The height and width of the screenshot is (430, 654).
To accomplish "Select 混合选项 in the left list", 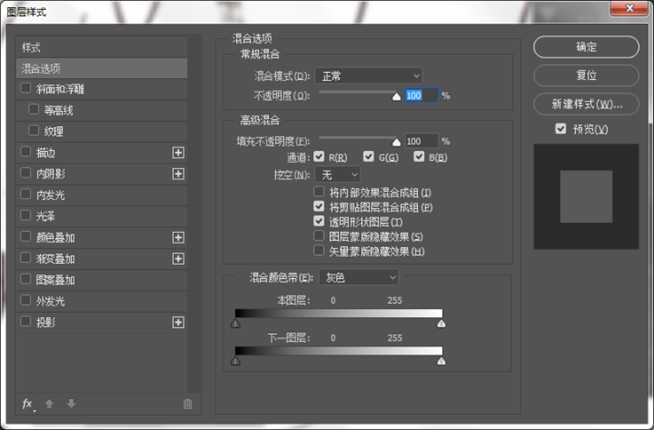I will pyautogui.click(x=101, y=68).
